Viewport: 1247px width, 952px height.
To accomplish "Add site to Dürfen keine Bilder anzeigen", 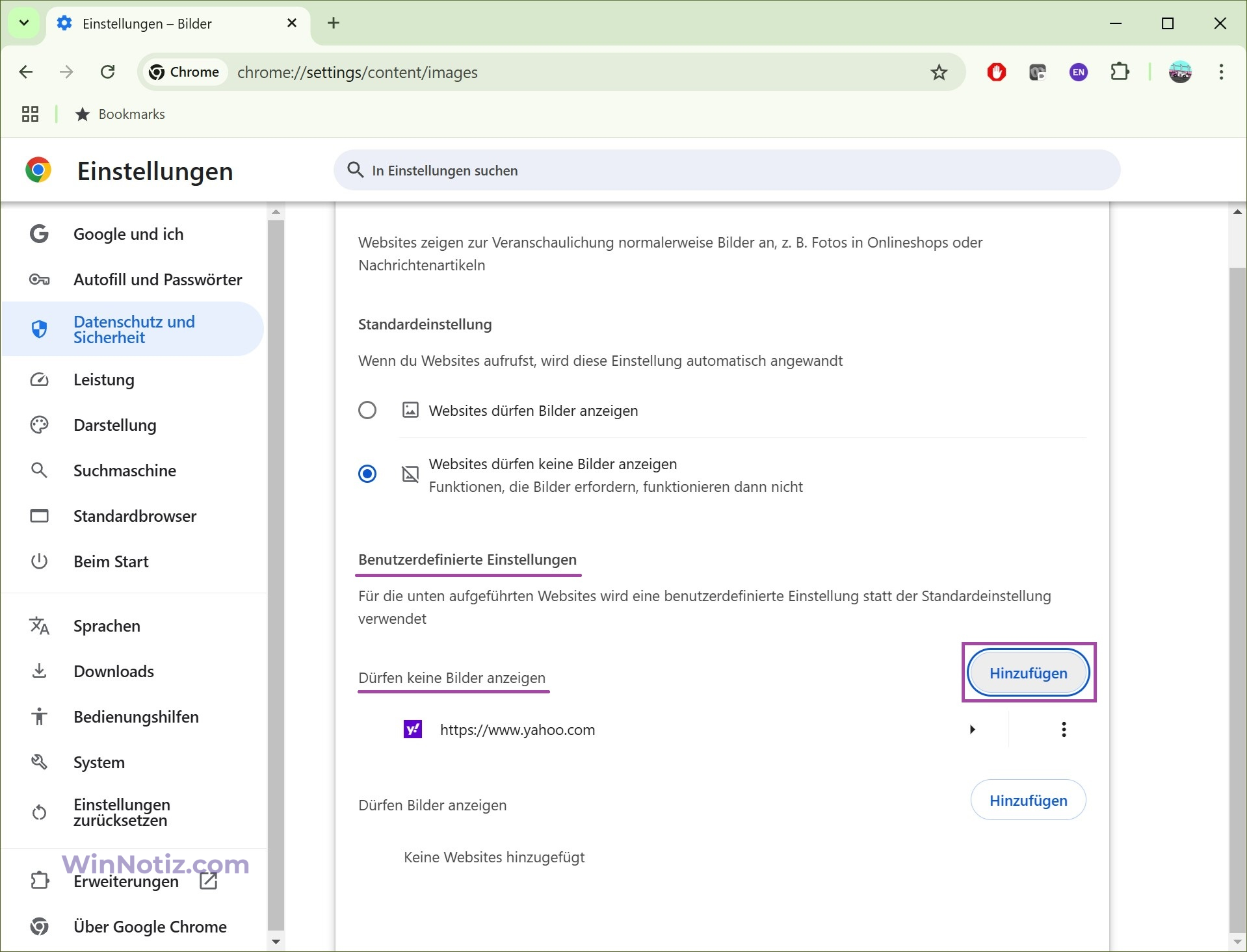I will pos(1028,673).
